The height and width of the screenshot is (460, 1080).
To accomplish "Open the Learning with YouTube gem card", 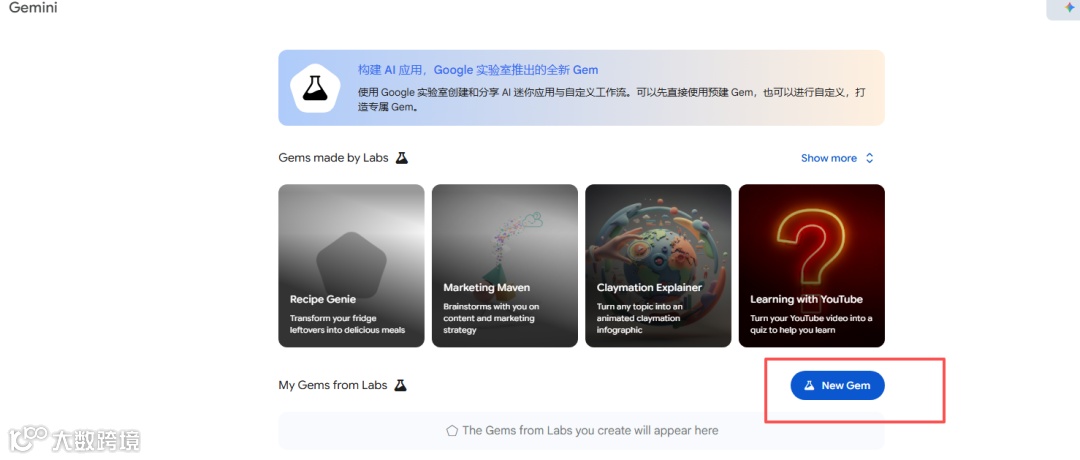I will (811, 265).
